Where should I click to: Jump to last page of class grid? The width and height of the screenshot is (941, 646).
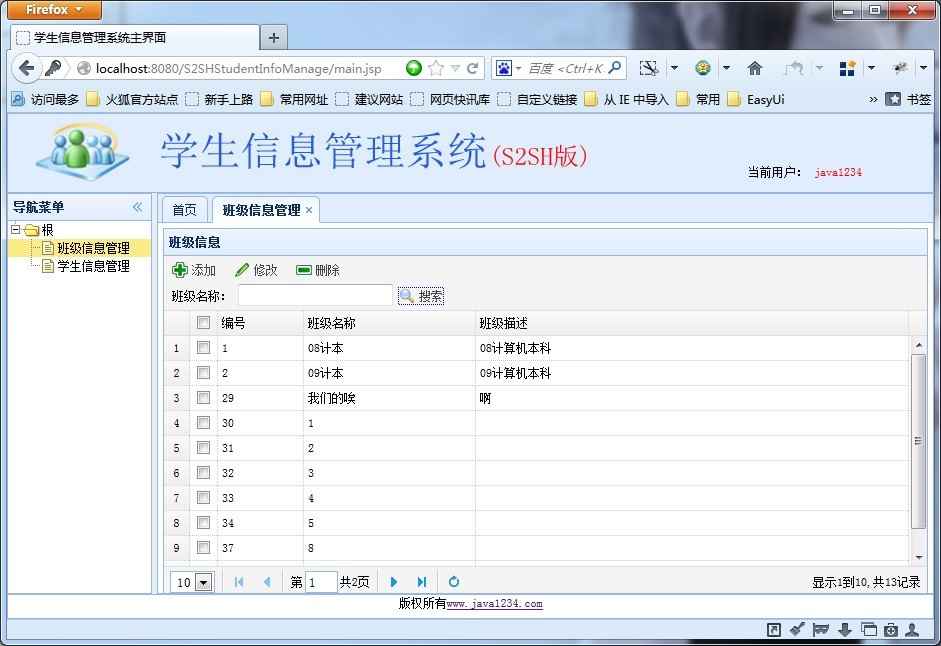422,582
